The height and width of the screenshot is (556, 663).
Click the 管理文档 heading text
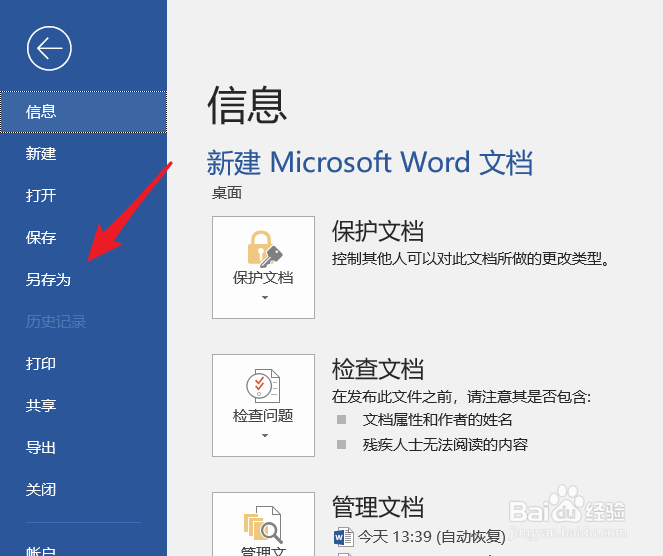click(x=378, y=507)
